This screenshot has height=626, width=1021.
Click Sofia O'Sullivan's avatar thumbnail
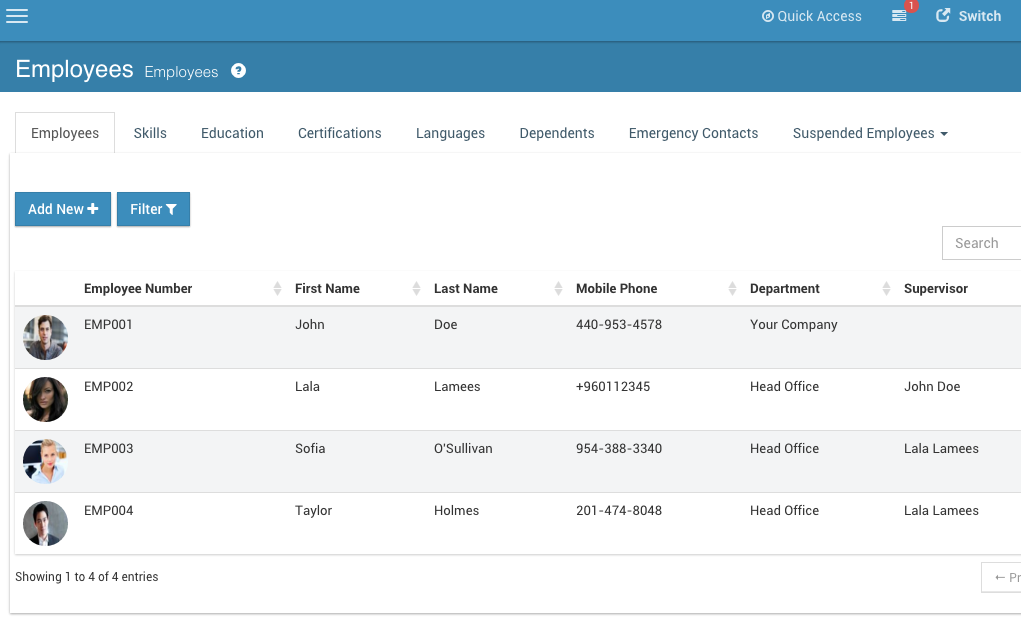pyautogui.click(x=45, y=461)
